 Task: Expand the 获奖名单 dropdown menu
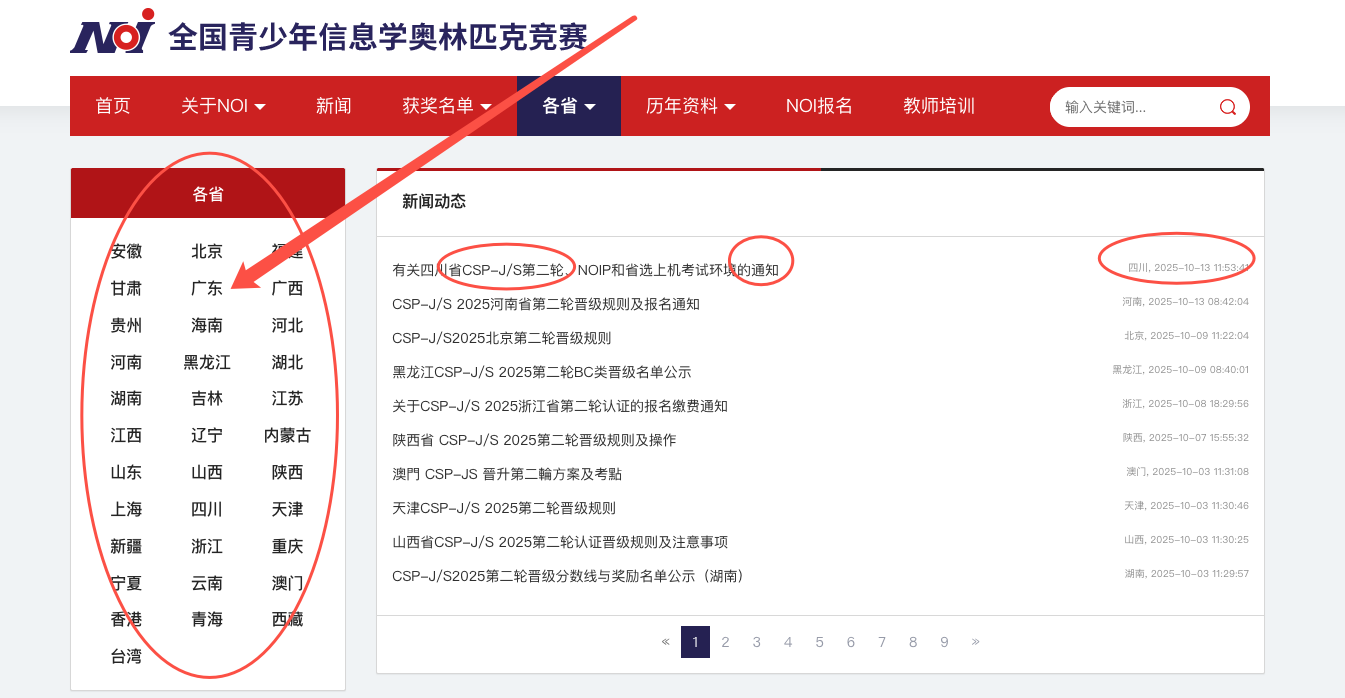tap(447, 106)
